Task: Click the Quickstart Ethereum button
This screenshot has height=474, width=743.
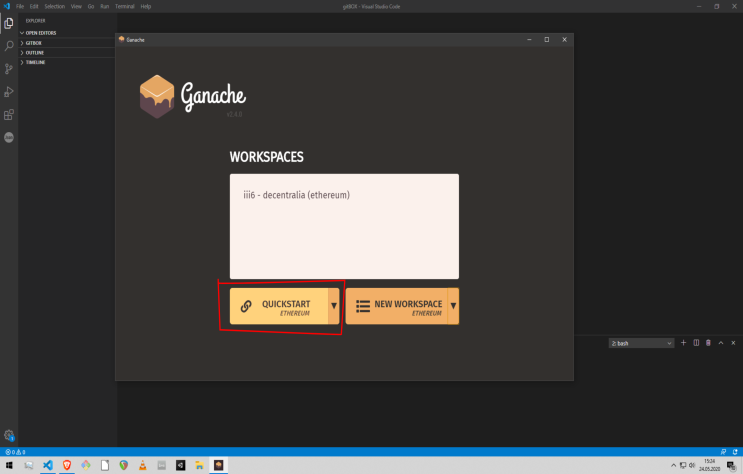Action: point(279,306)
